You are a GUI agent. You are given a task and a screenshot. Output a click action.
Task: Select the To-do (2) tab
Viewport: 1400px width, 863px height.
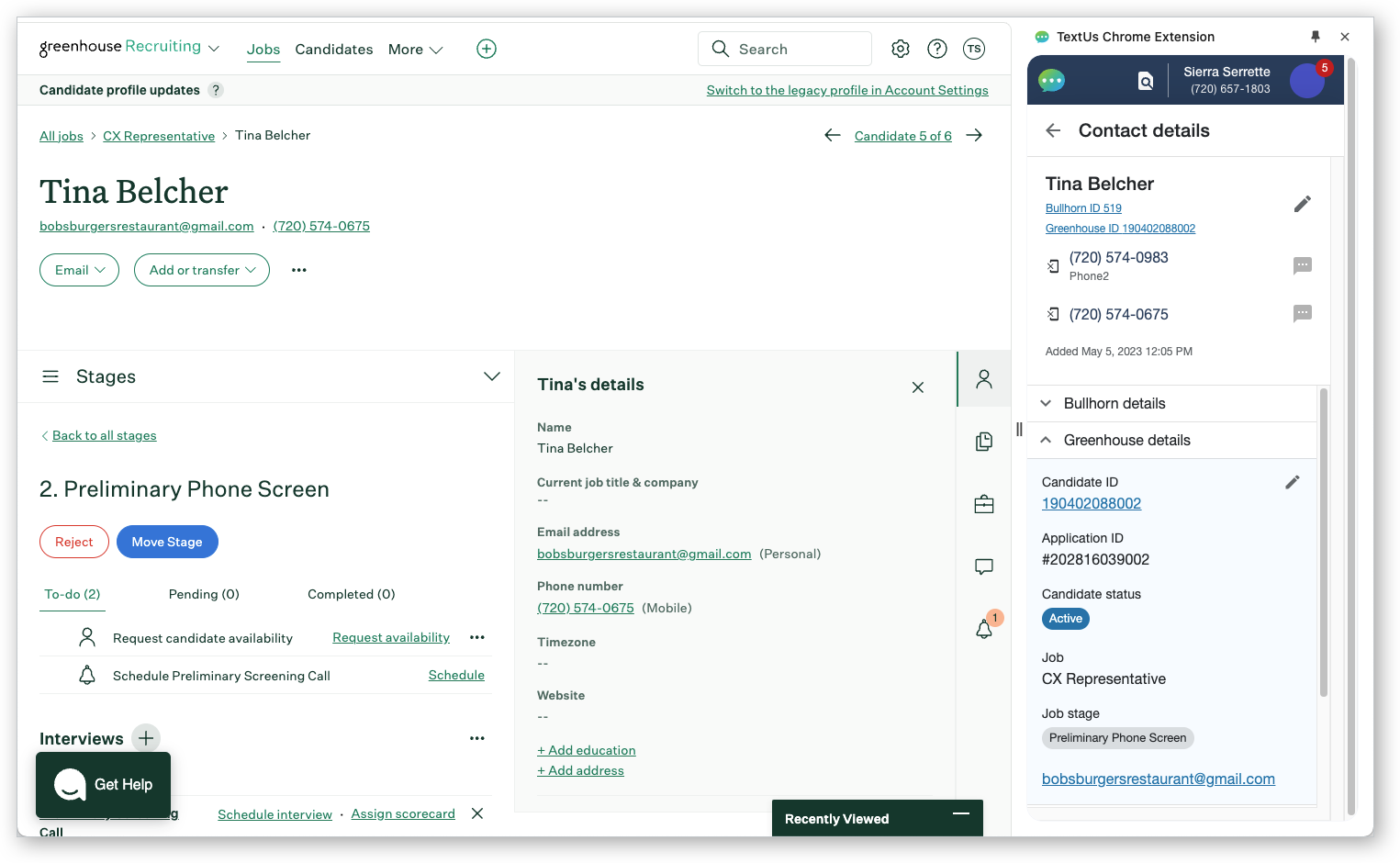73,594
